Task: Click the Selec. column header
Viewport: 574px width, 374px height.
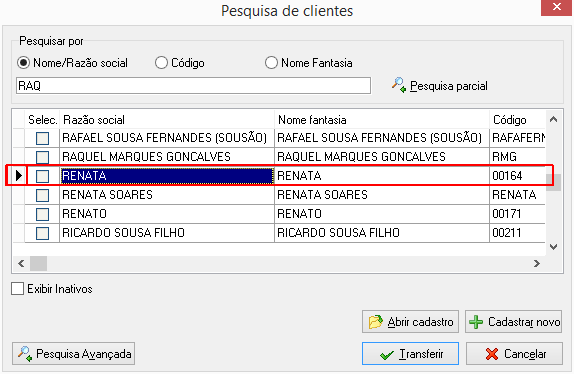Action: 42,120
